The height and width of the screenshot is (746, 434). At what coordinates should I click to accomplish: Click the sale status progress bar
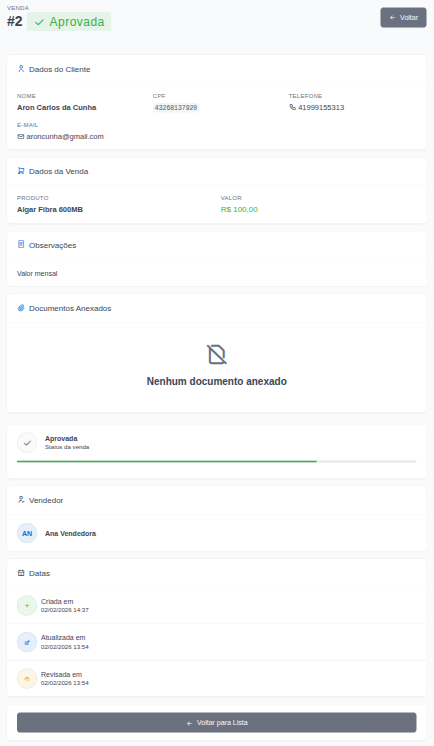217,461
